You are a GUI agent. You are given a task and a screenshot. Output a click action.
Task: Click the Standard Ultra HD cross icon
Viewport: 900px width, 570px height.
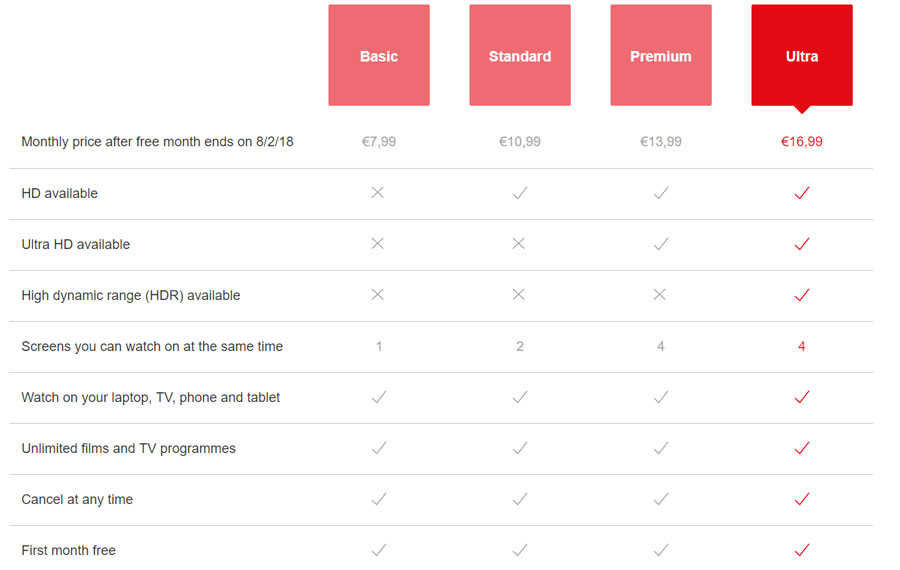tap(518, 244)
